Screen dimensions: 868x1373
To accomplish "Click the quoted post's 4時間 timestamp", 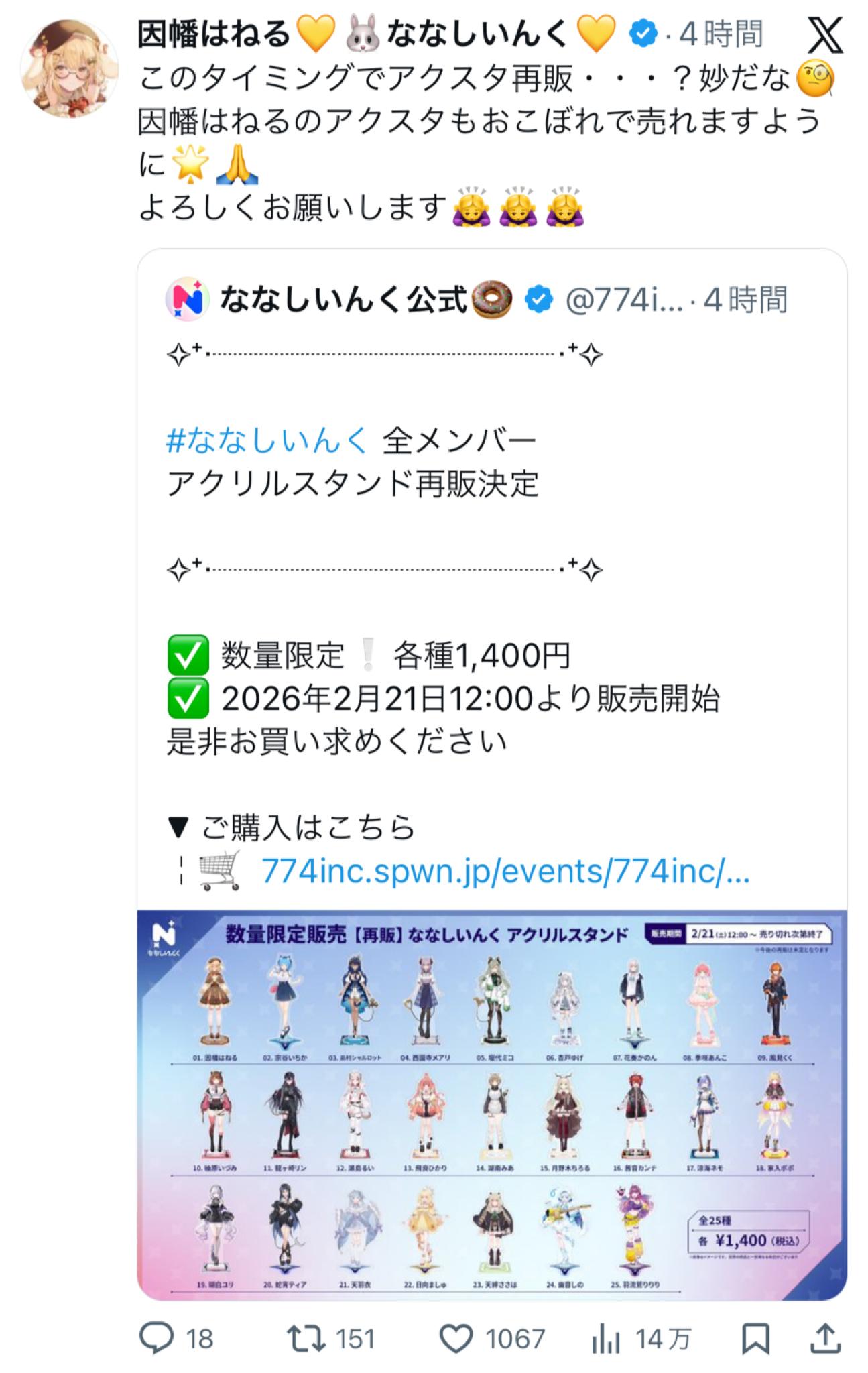I will (x=746, y=300).
